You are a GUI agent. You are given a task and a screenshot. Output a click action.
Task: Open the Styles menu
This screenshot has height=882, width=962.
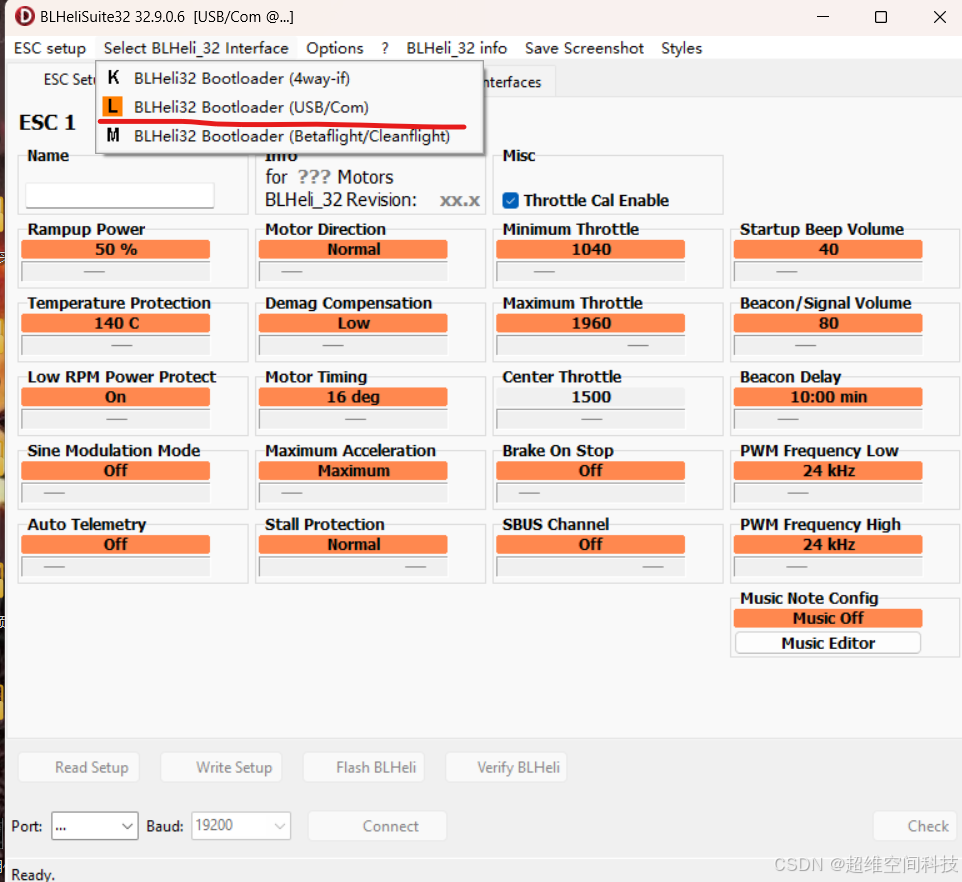[x=681, y=48]
